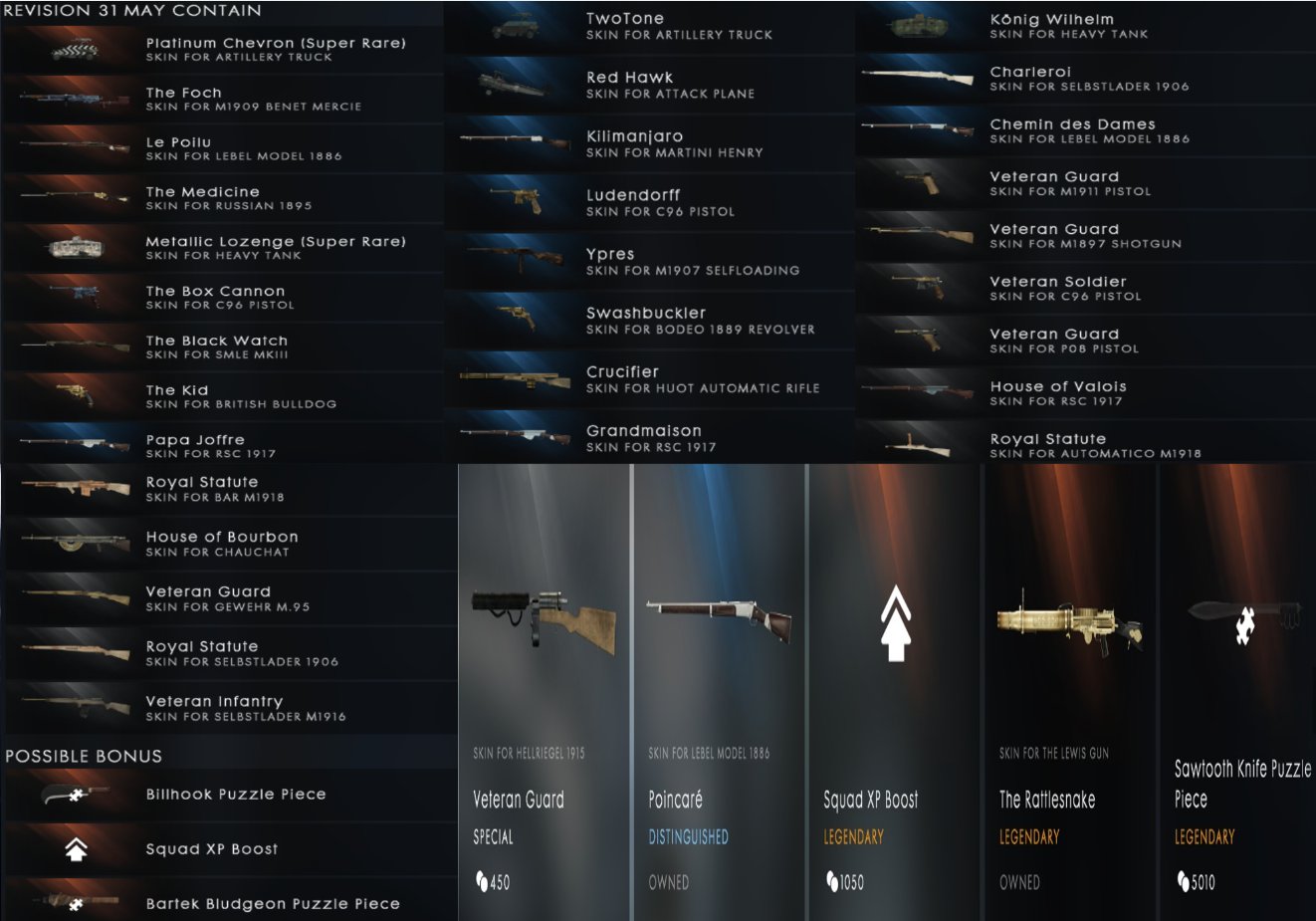Viewport: 1316px width, 921px height.
Task: Click The Foch M1909 Benet Mercie entry
Action: pyautogui.click(x=223, y=99)
